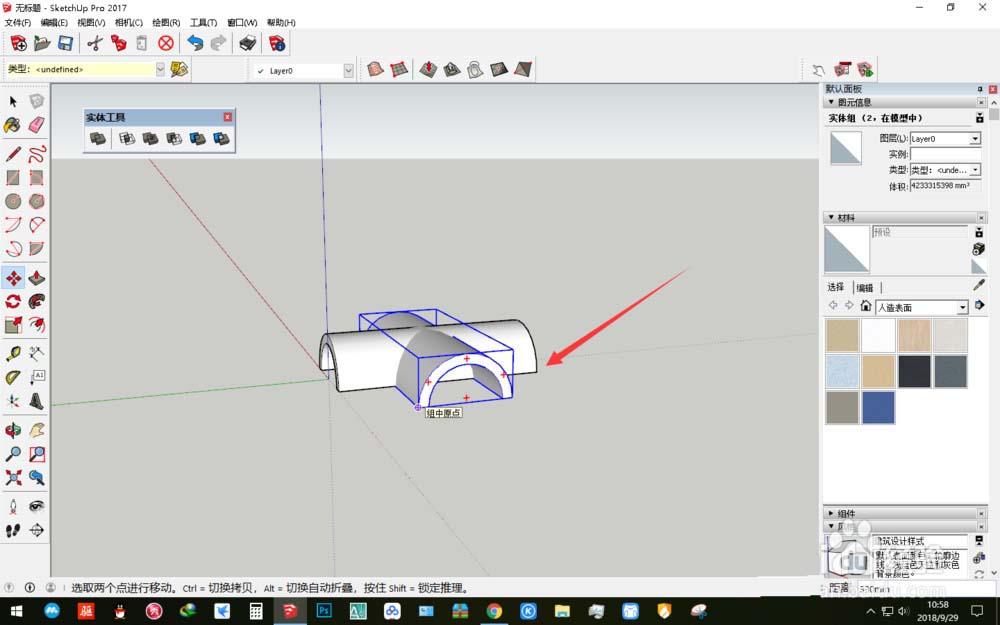Viewport: 1000px width, 625px height.
Task: Click the 实例 name input field
Action: (945, 155)
